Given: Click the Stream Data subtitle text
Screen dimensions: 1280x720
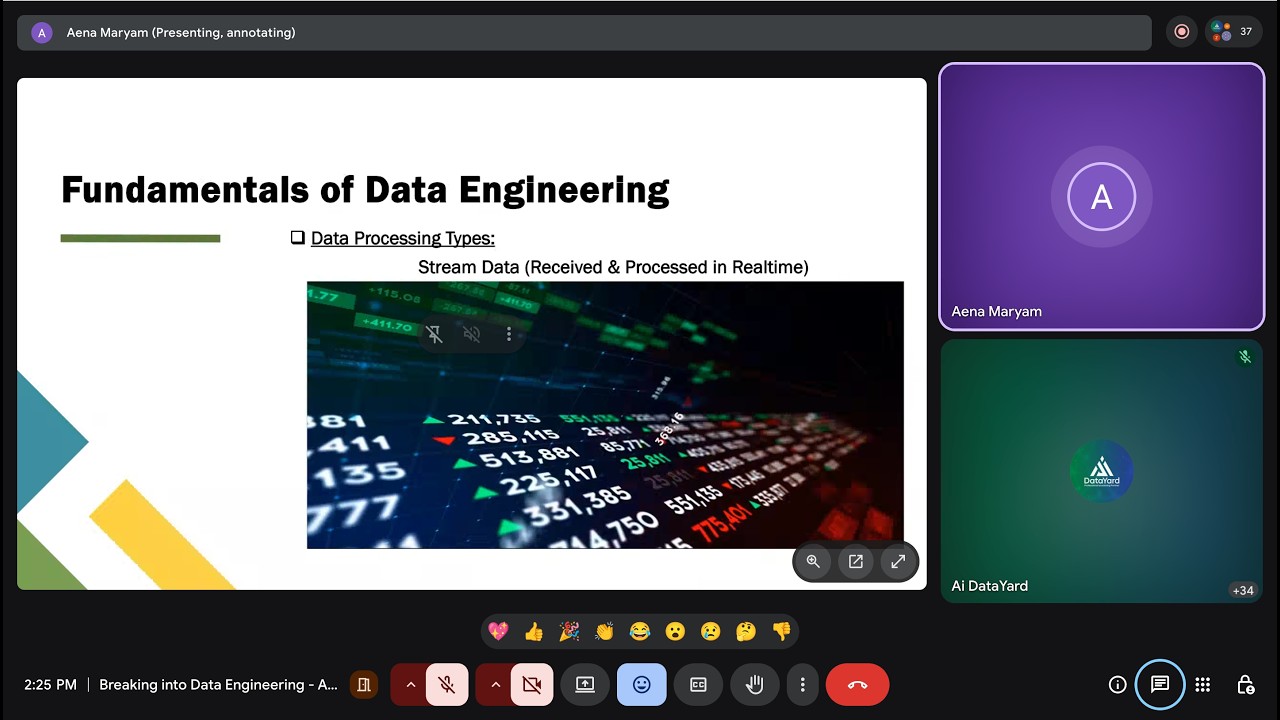Looking at the screenshot, I should click(x=613, y=267).
